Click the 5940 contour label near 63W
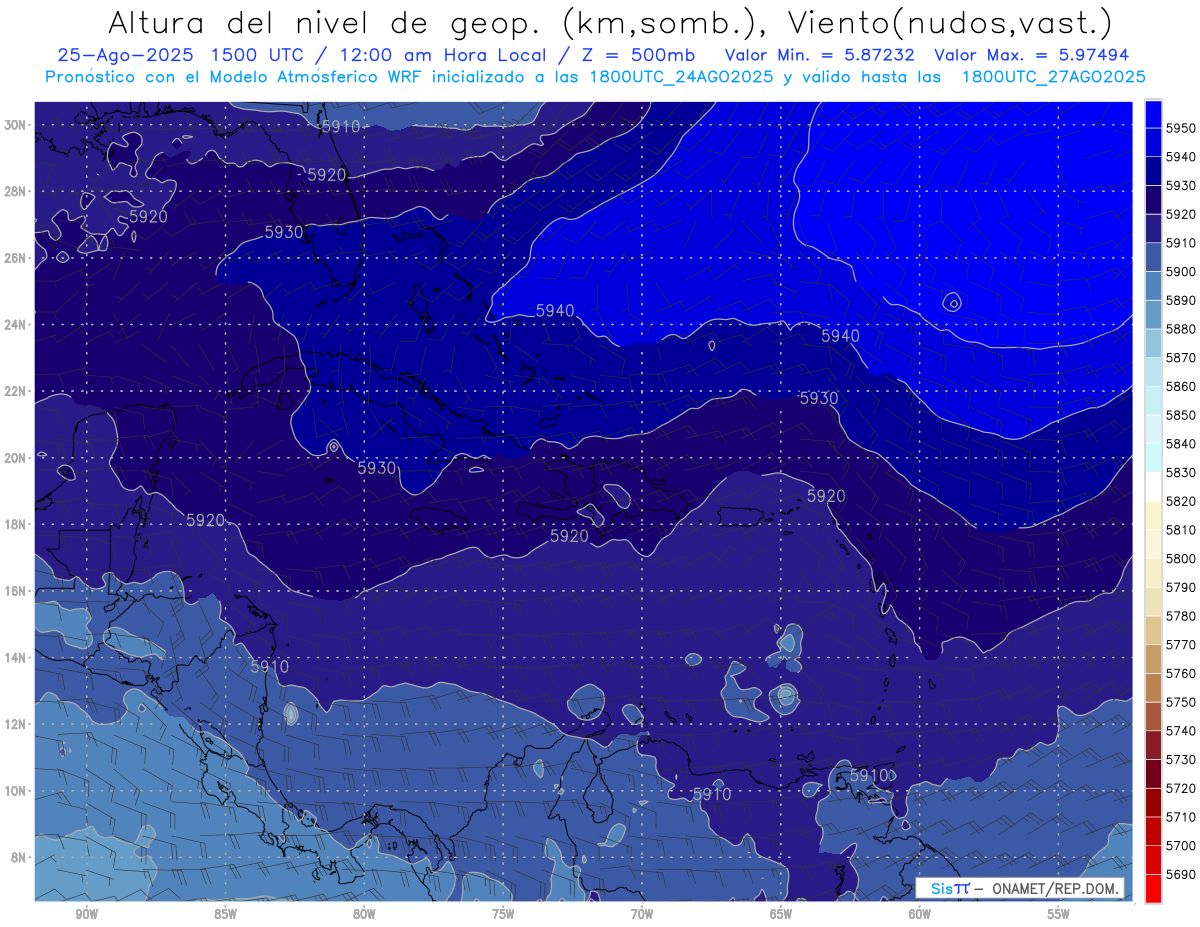The width and height of the screenshot is (1200, 927). [840, 336]
